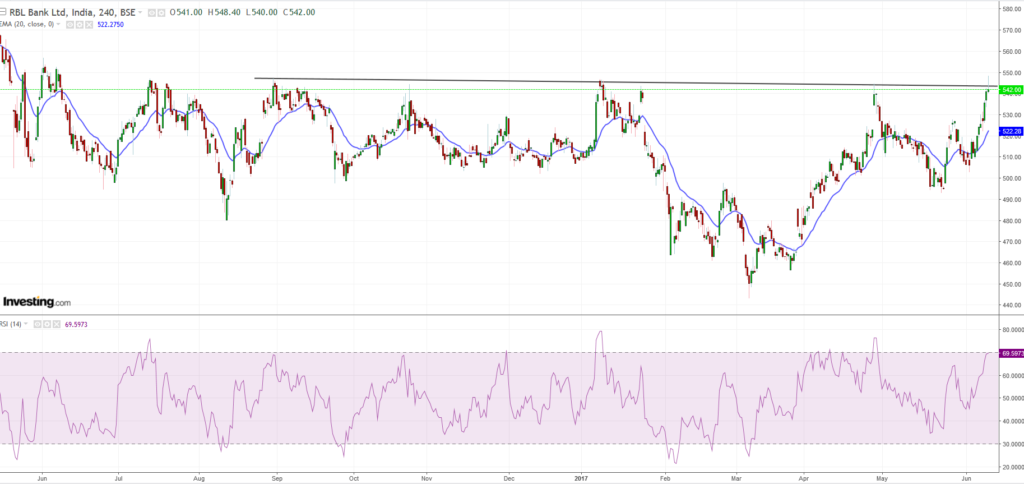Toggle eye icon for EMA indicator
1024x484 pixels.
[x=70, y=25]
